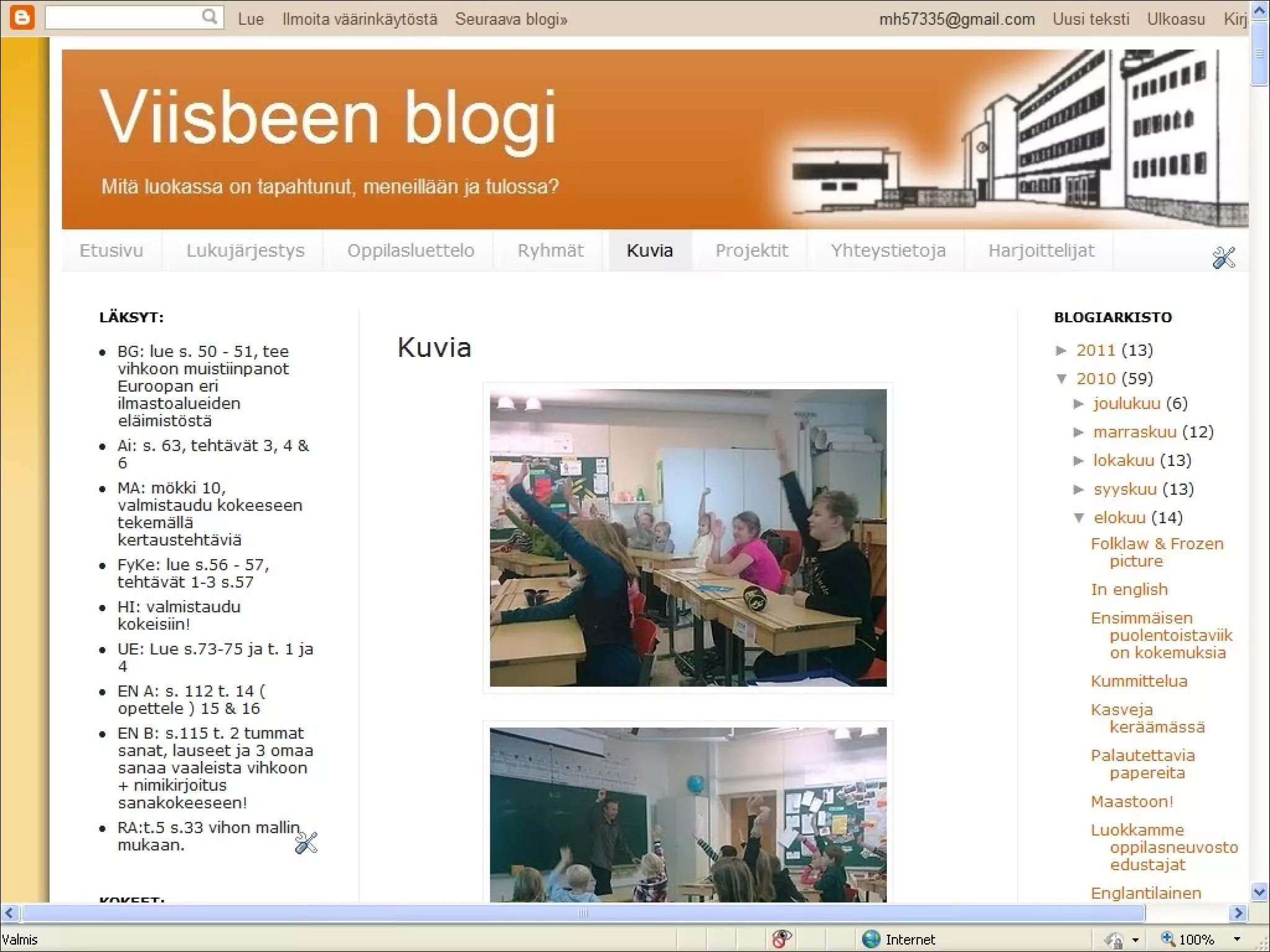
Task: Open the zoom level dropdown arrow
Action: (1237, 940)
